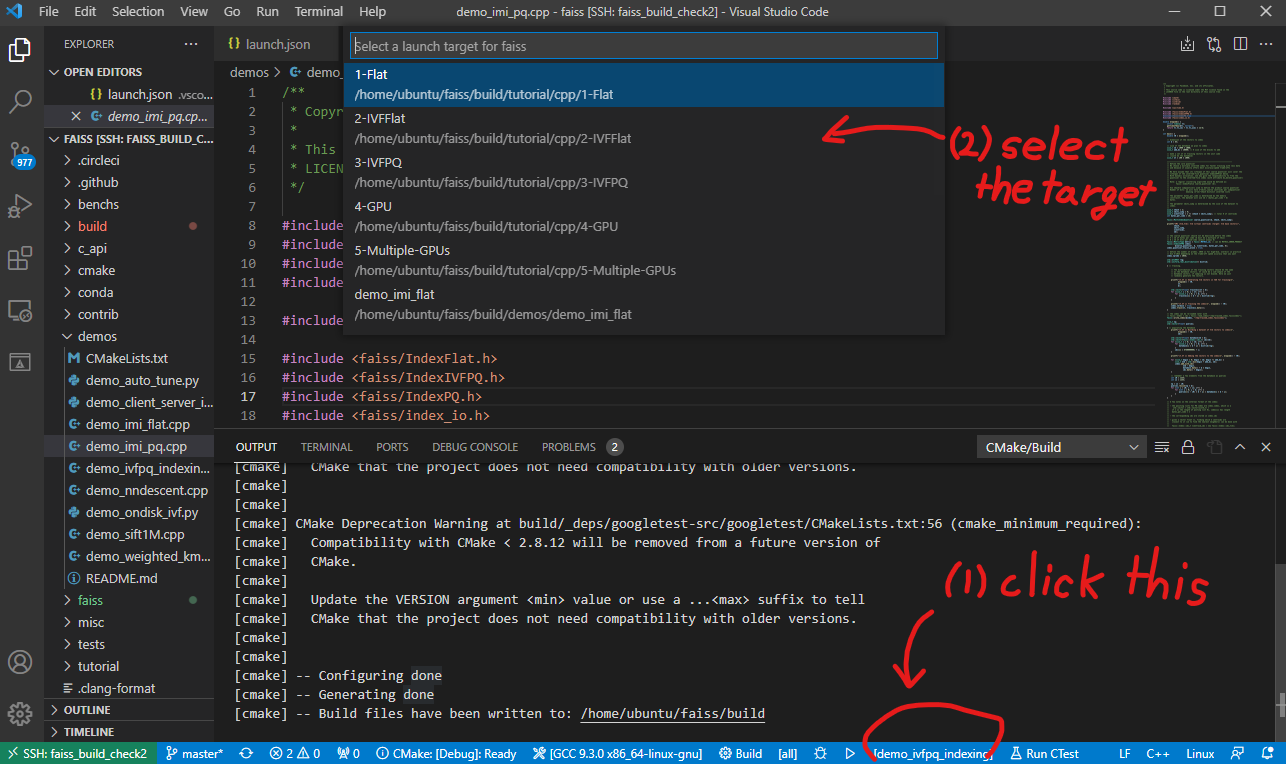Click the ports forwarded status icon
Screen dimensions: 1286x764
click(x=349, y=754)
